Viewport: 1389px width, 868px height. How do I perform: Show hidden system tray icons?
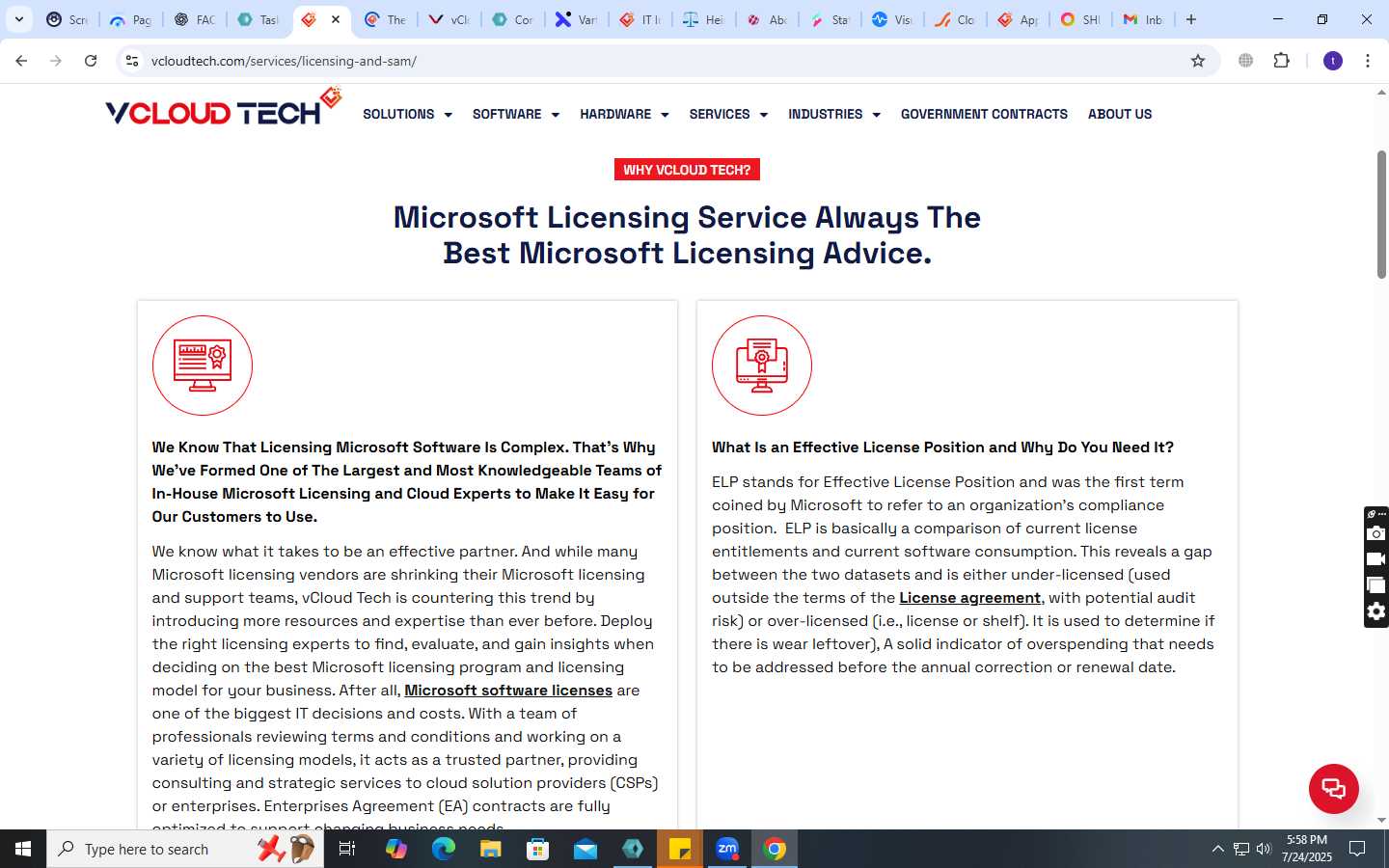point(1217,849)
